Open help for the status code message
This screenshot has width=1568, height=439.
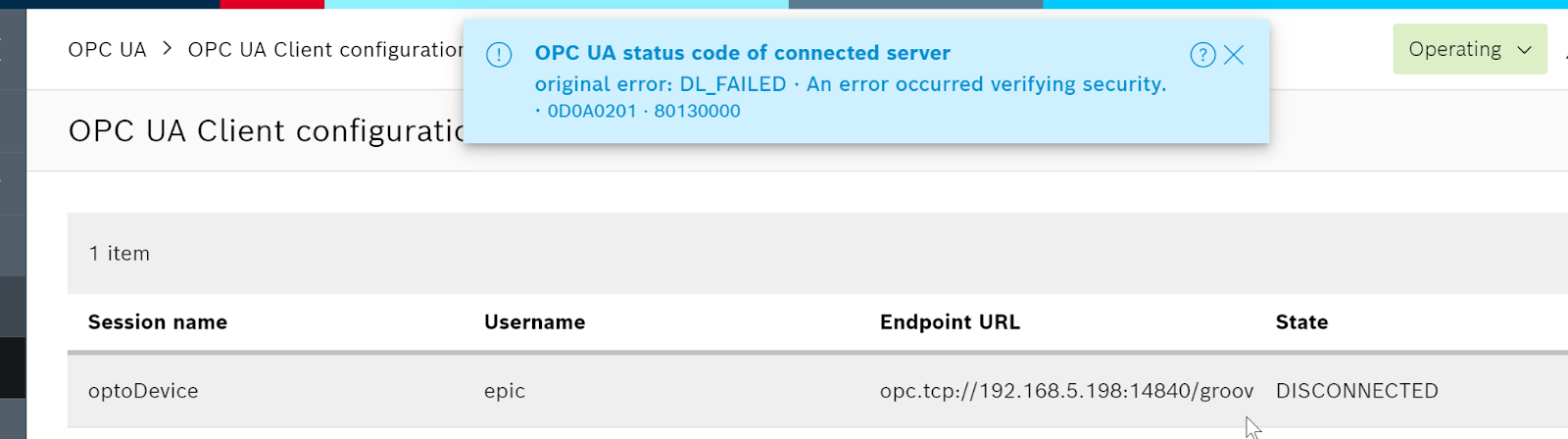(x=1202, y=55)
